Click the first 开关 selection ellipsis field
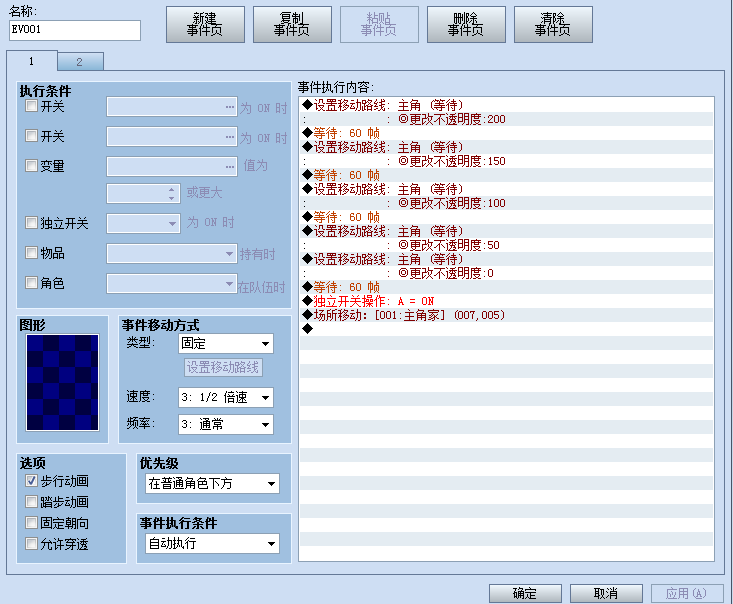The image size is (733, 604). [x=172, y=107]
